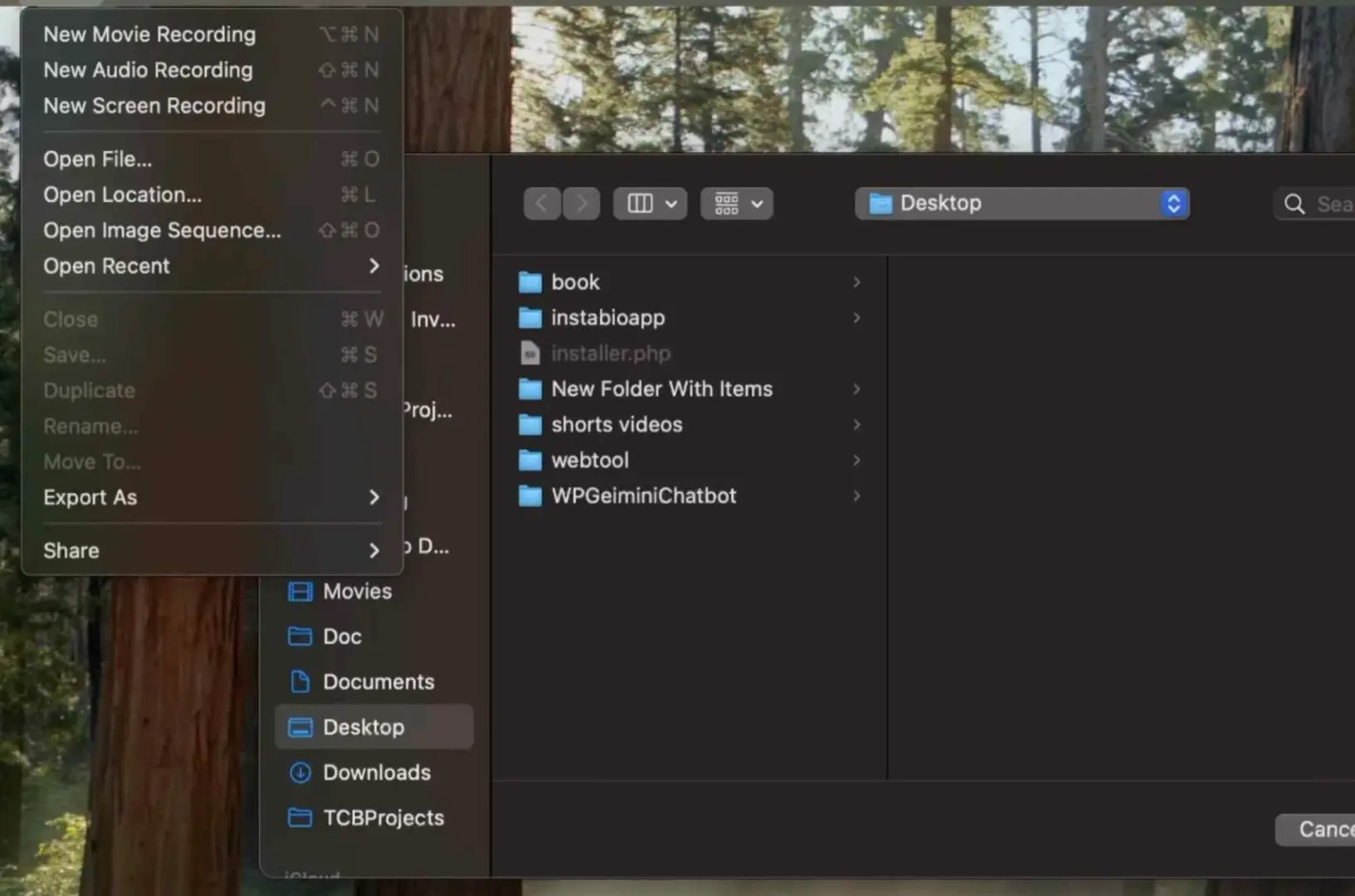Select the WPGeiminiChatbot folder
The height and width of the screenshot is (896, 1355).
click(690, 496)
